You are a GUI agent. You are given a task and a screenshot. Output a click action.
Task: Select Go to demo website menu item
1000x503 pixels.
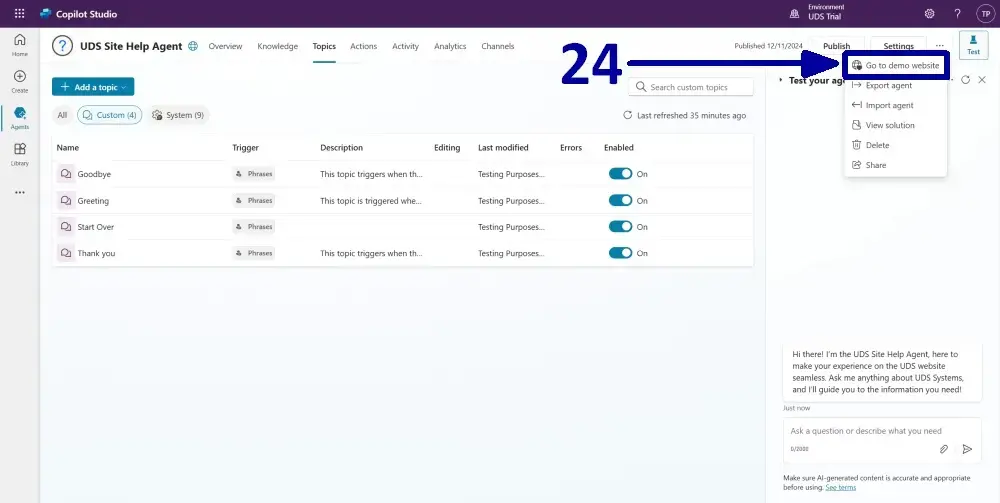[895, 66]
